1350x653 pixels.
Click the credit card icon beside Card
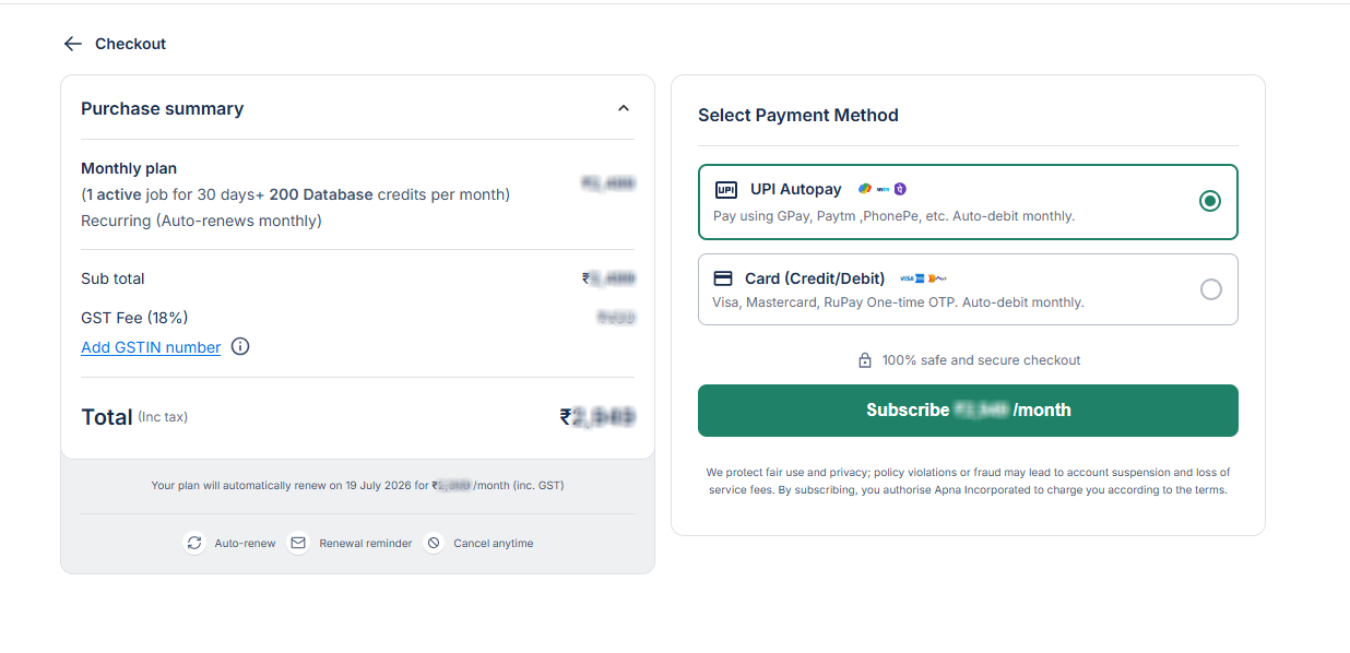(x=723, y=279)
